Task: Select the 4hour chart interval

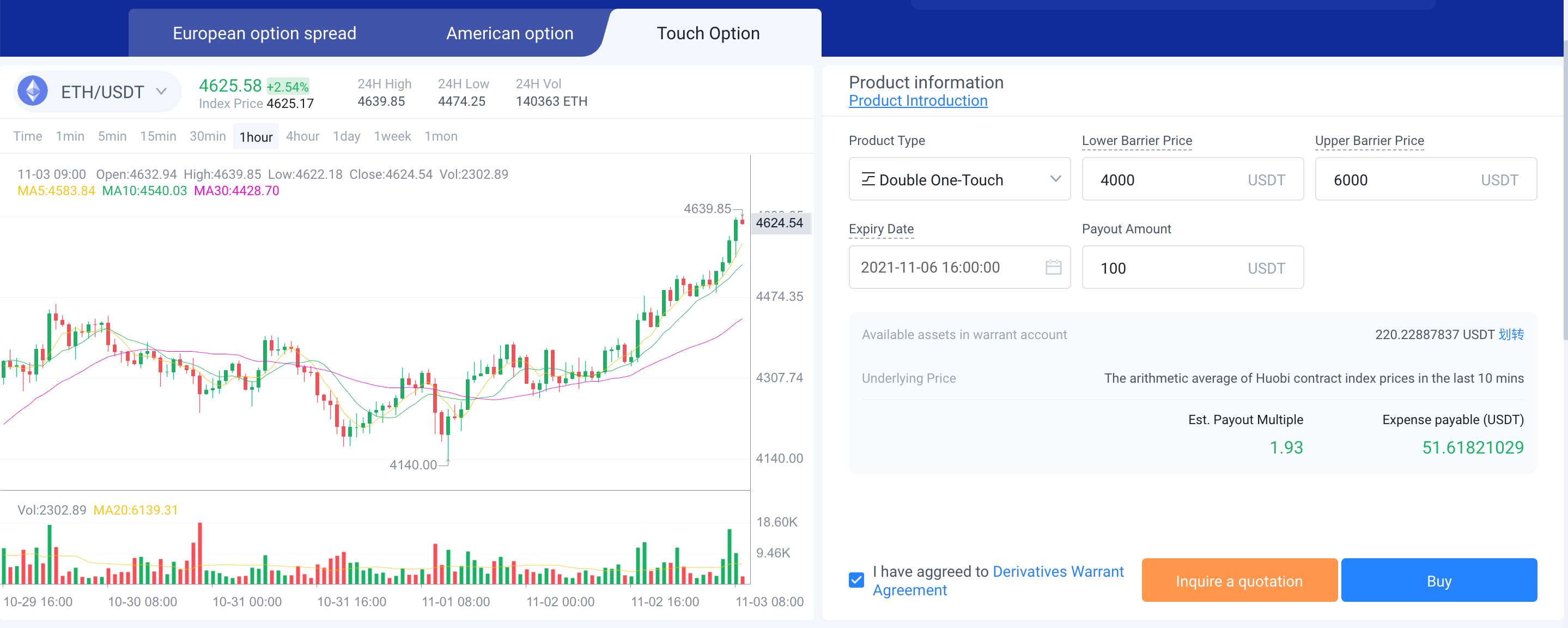Action: [302, 136]
